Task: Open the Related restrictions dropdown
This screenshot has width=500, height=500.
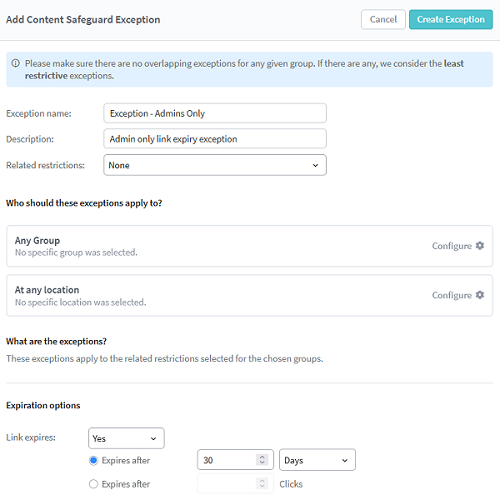Action: 215,165
